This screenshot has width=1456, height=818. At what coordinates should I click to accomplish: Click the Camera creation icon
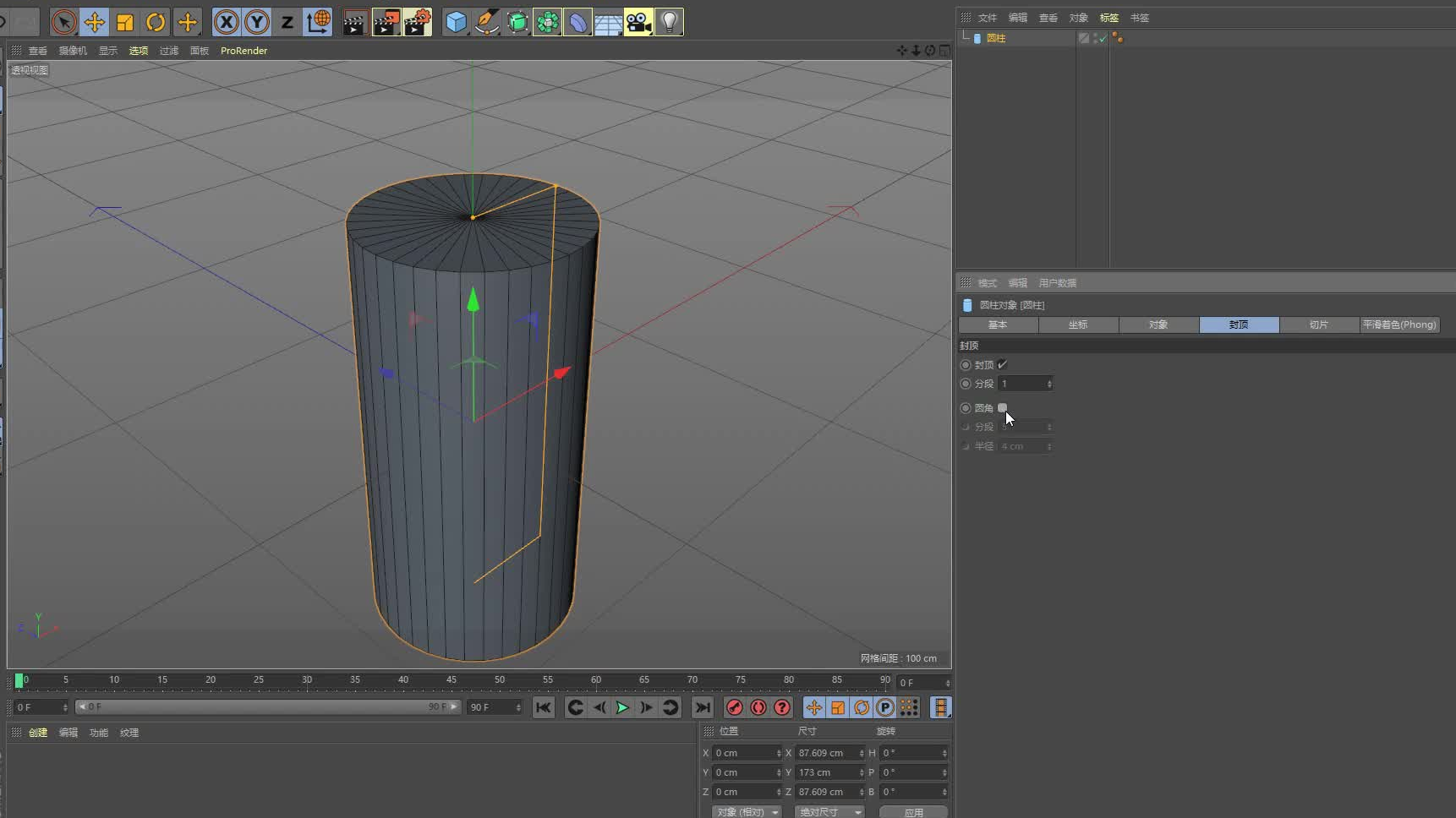638,22
